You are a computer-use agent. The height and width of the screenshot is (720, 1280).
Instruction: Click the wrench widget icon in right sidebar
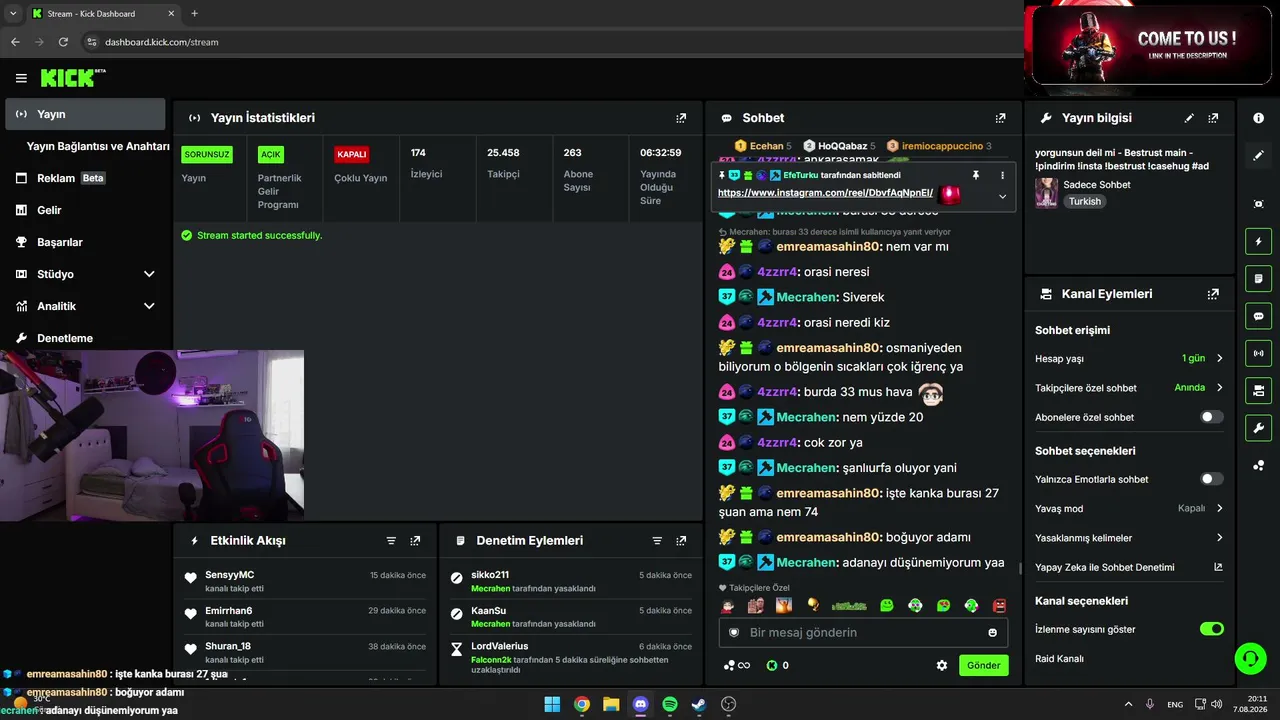1258,428
